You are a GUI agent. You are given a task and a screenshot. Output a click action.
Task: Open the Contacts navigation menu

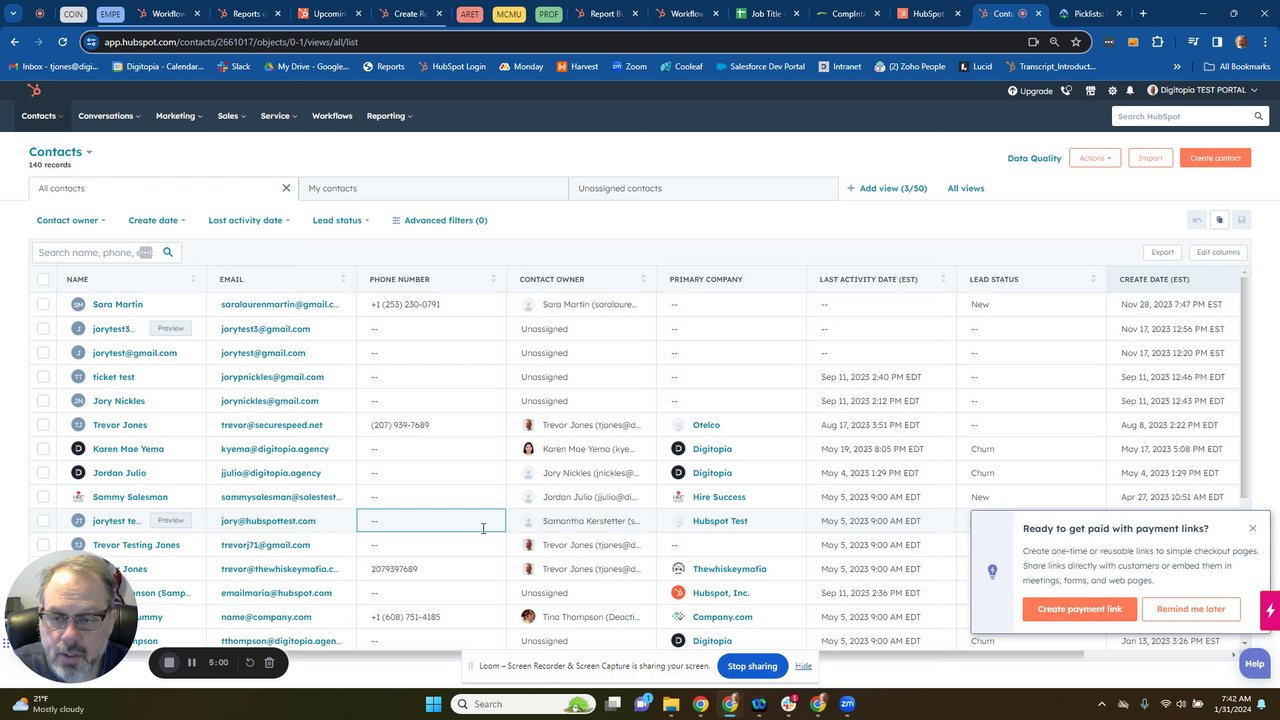pyautogui.click(x=42, y=116)
